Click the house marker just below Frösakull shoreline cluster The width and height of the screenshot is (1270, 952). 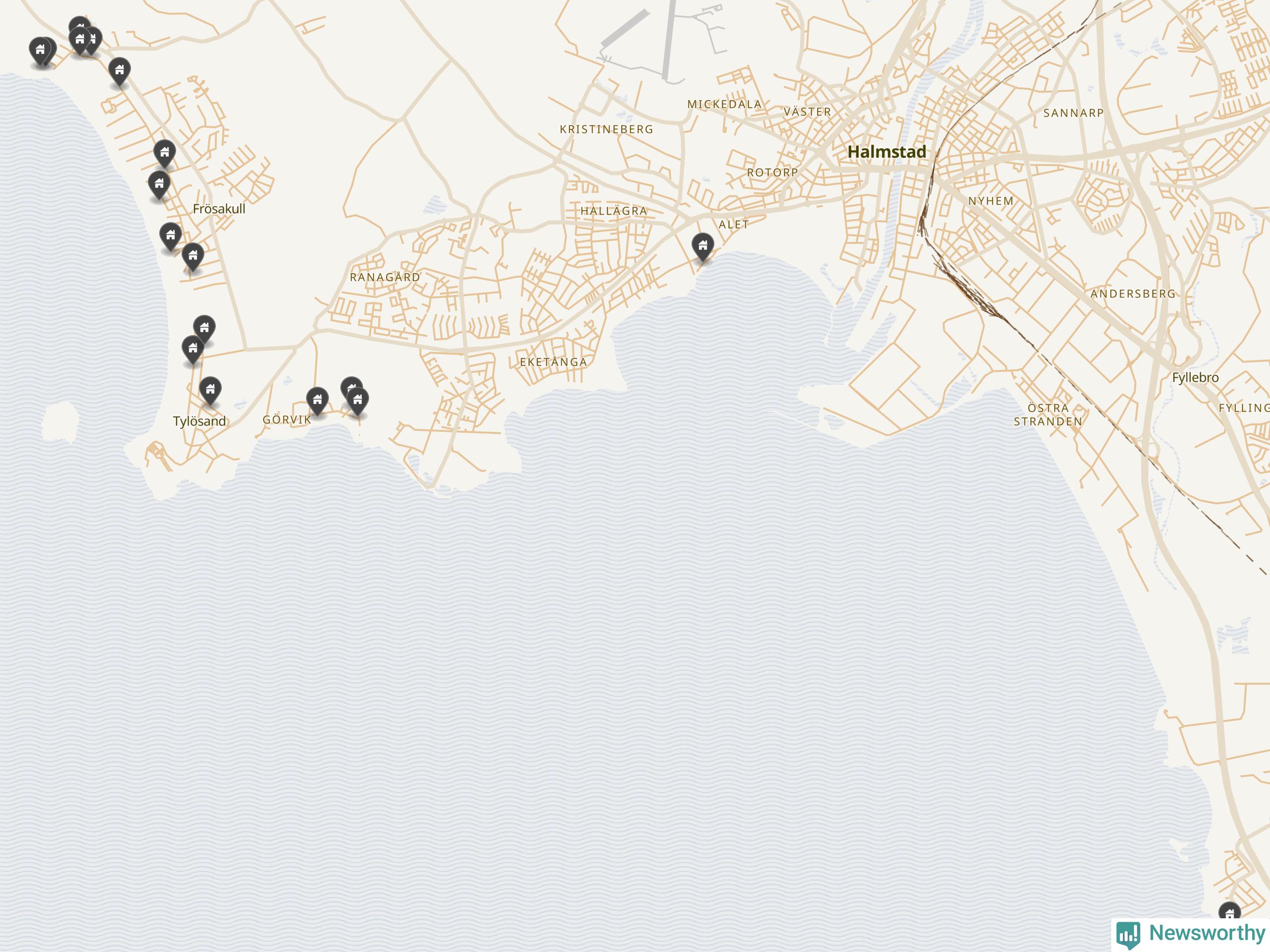point(193,258)
